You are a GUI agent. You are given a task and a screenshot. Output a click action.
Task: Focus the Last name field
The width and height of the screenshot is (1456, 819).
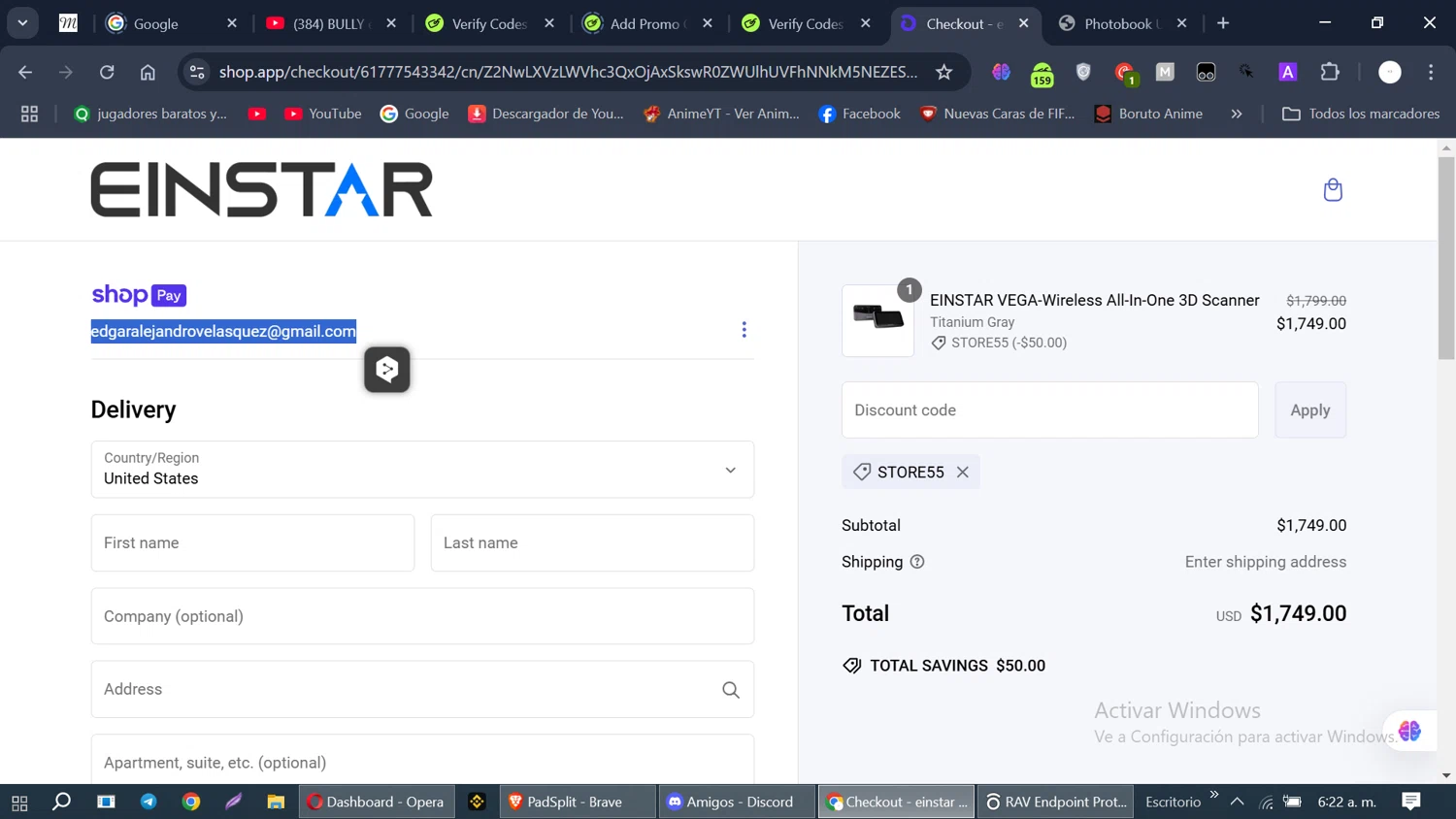point(592,543)
